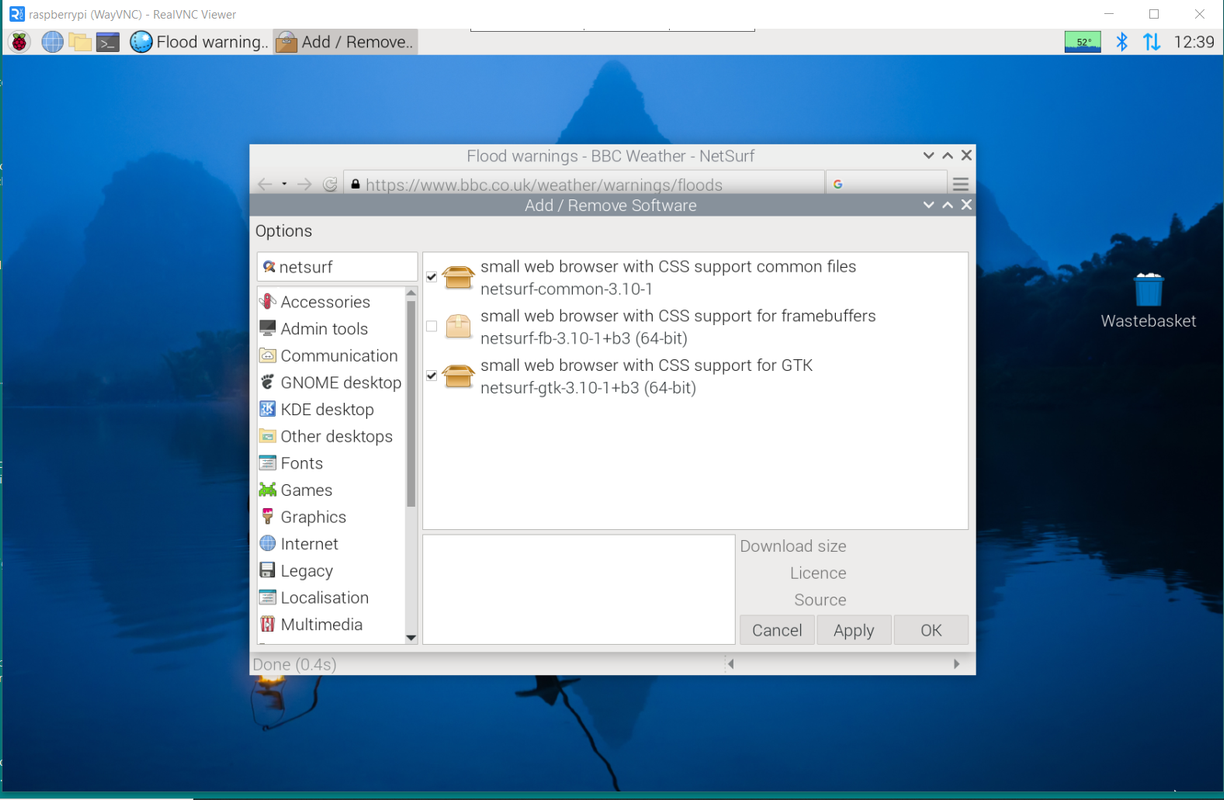The width and height of the screenshot is (1224, 800).
Task: Click Apply in Add / Remove Software
Action: click(854, 630)
